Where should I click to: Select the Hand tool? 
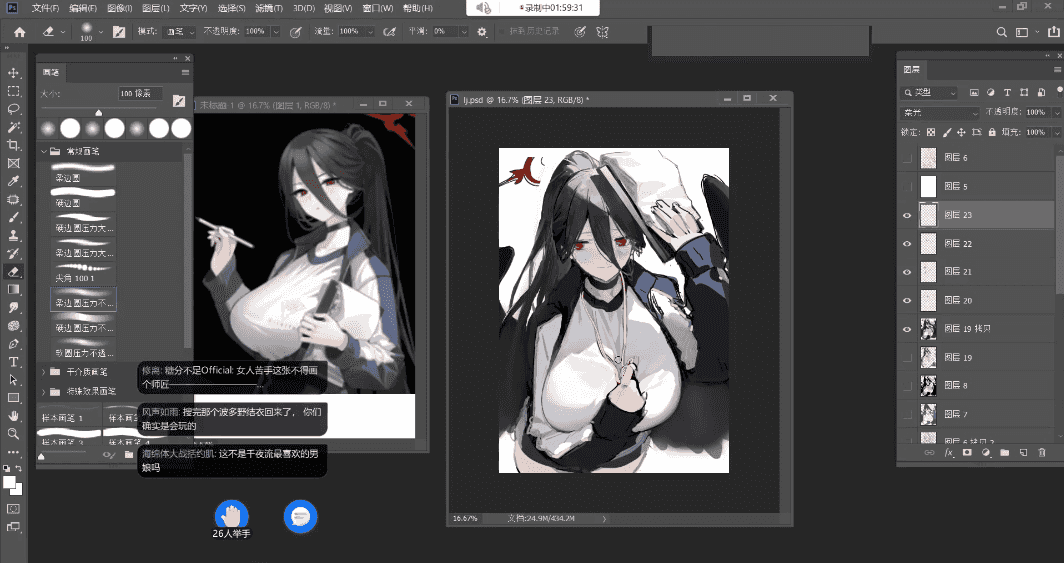[13, 416]
